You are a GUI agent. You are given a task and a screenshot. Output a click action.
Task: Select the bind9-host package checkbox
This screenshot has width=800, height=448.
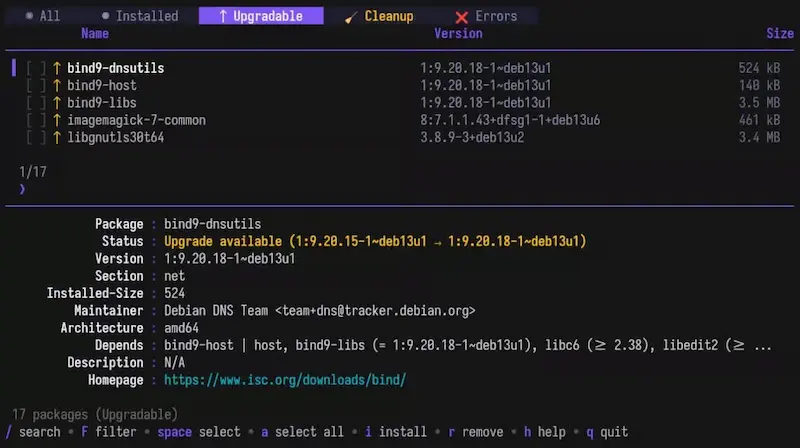tap(36, 86)
